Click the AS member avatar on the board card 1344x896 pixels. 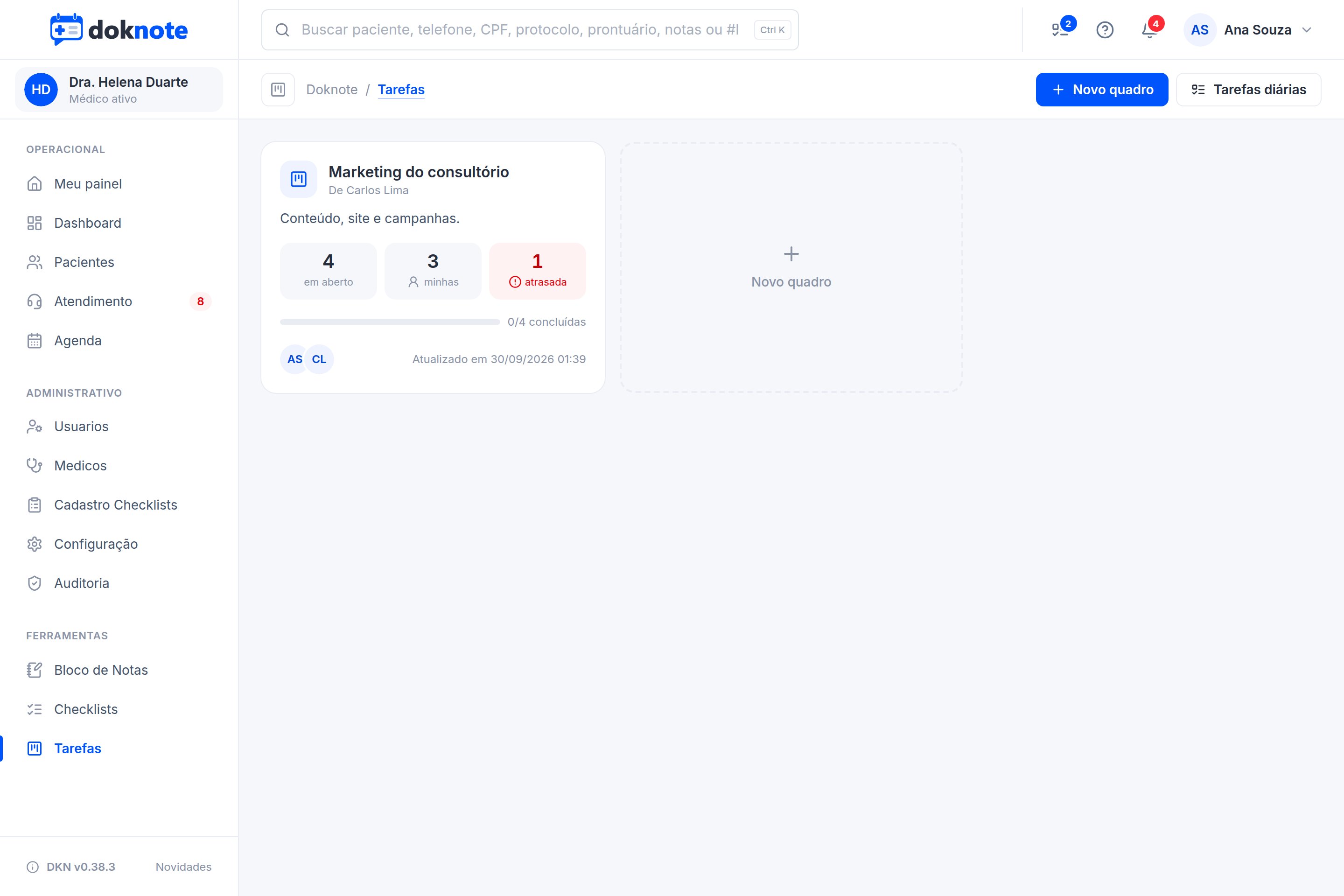coord(294,359)
